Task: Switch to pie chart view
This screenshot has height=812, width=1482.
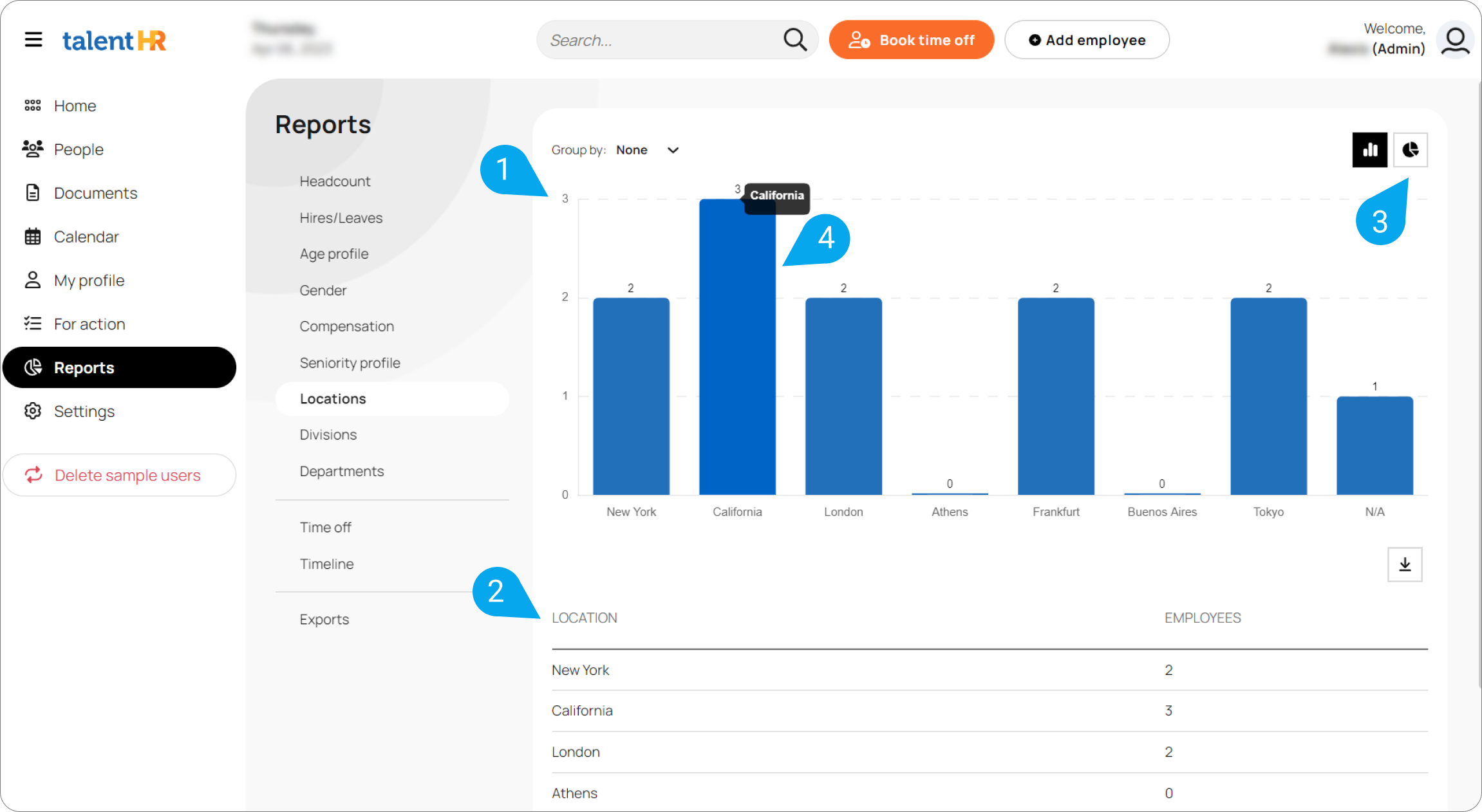Action: pos(1411,150)
